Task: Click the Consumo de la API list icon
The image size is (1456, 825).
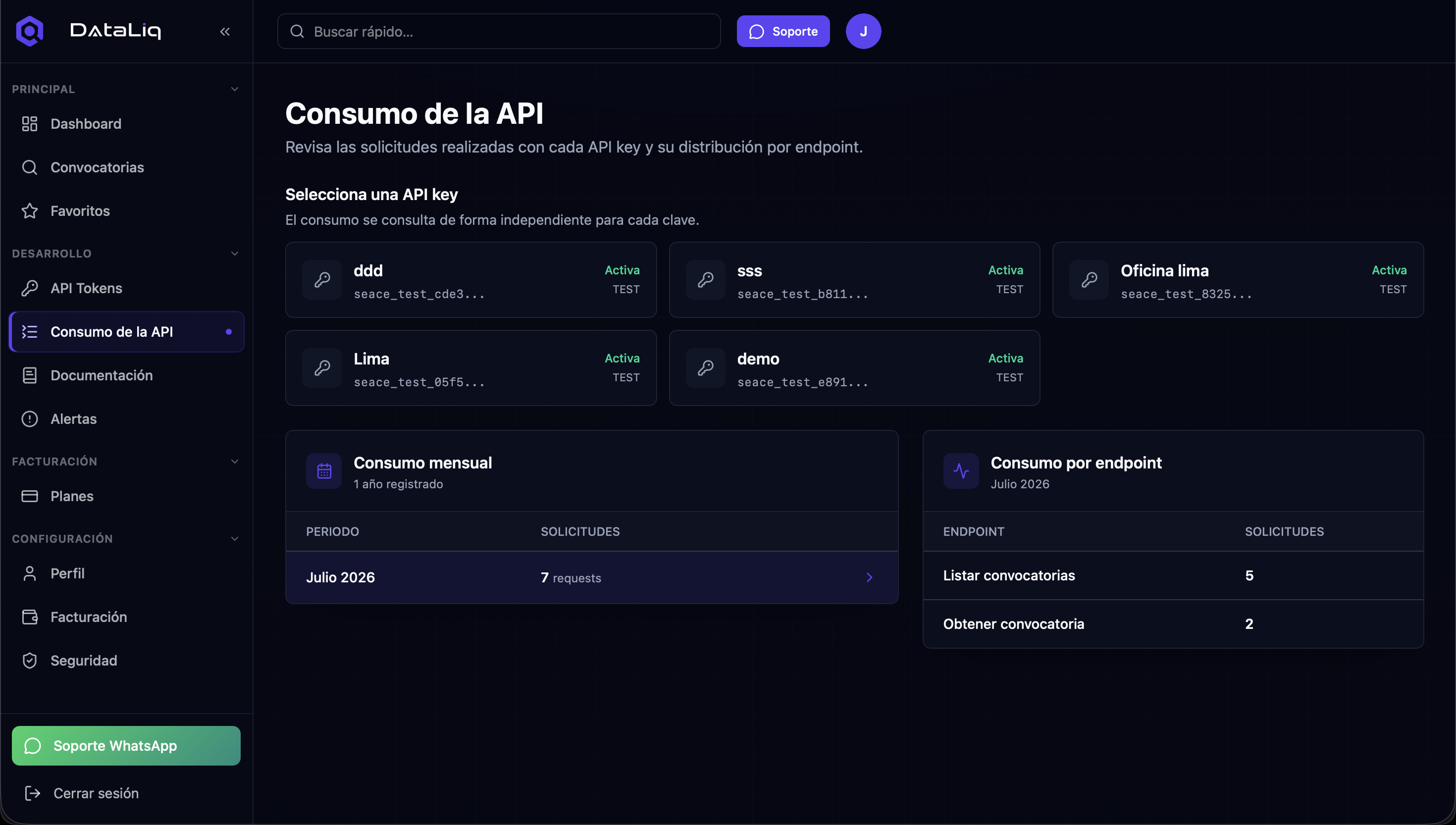Action: coord(29,331)
